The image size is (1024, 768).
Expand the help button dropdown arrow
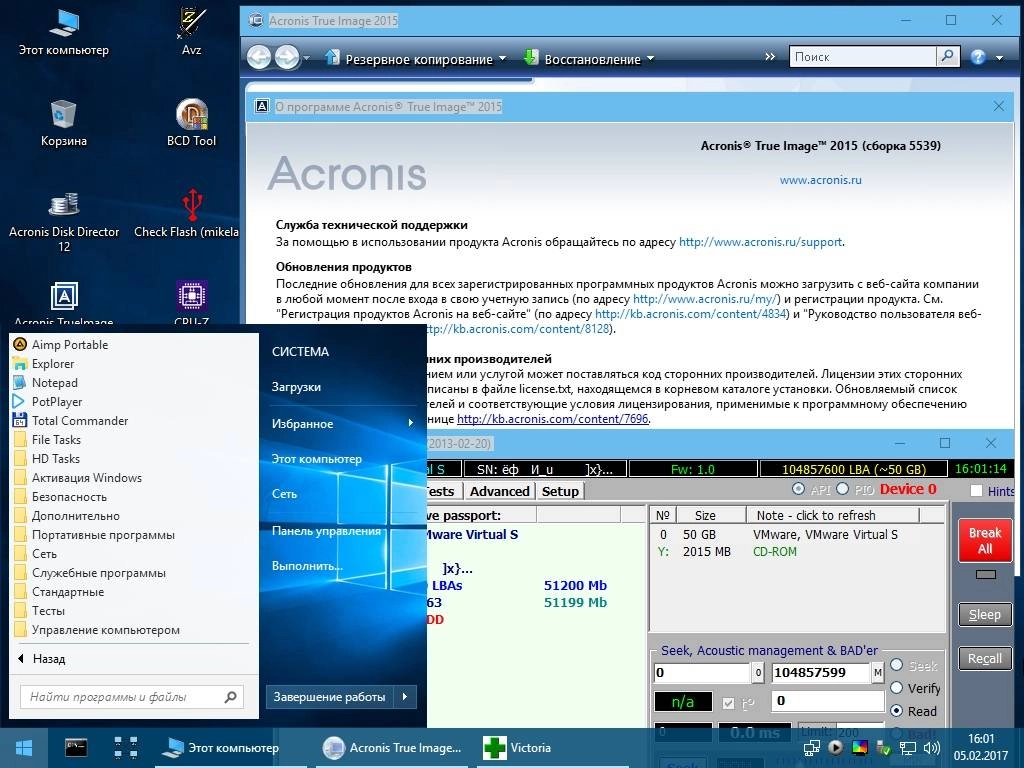(999, 58)
